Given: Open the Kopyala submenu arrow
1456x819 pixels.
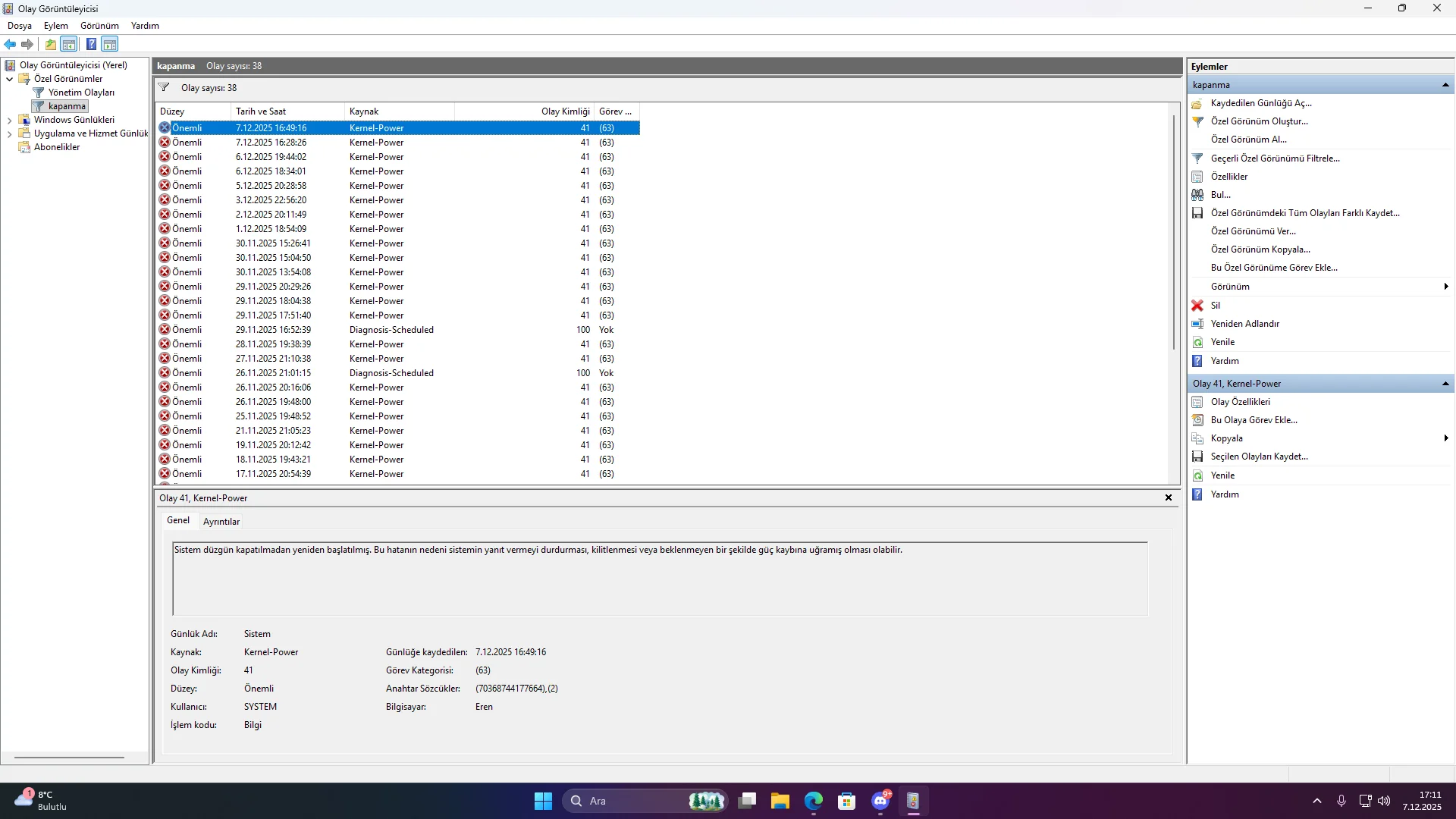Looking at the screenshot, I should click(1445, 438).
